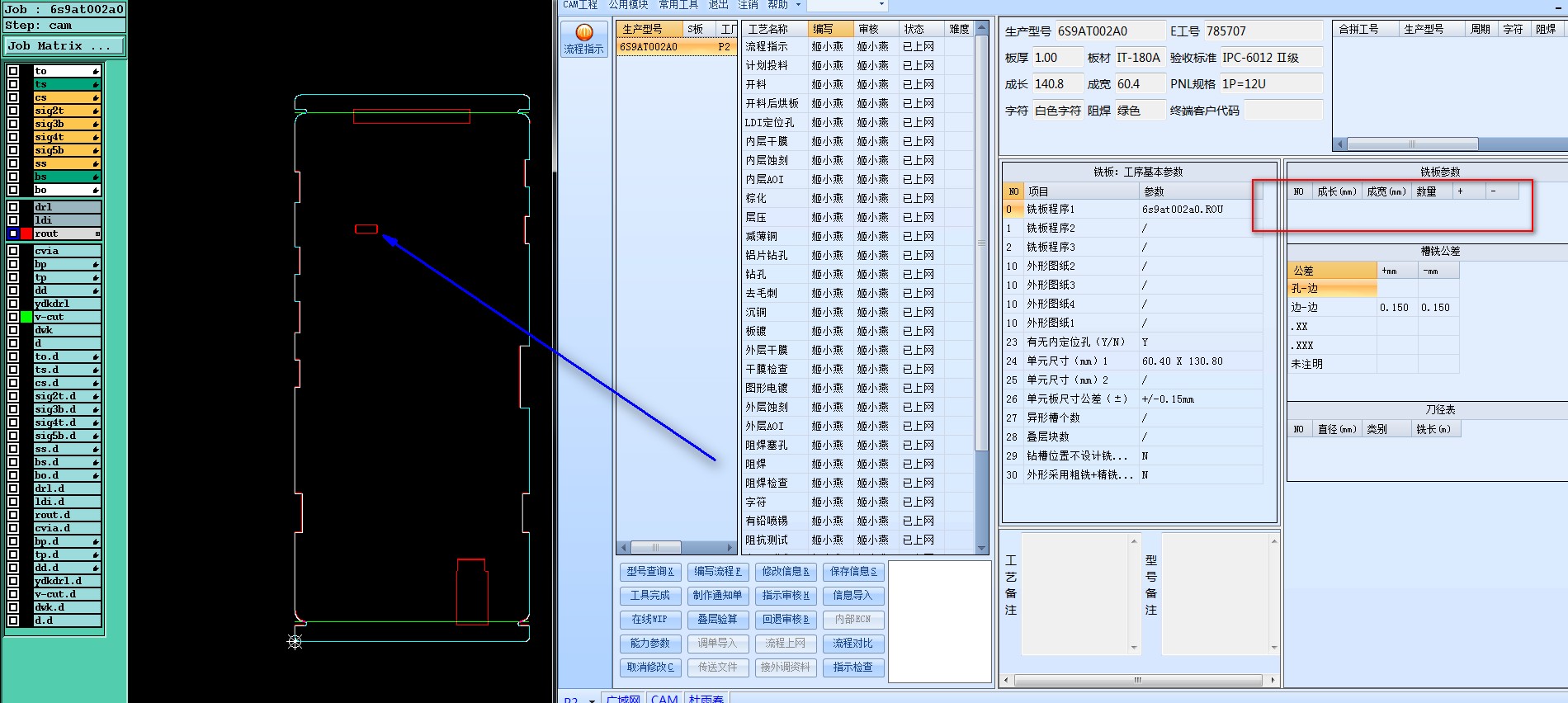Screen dimensions: 1568x703
Task: Open the dropdown arrow beside P2 at bottom
Action: (x=592, y=700)
